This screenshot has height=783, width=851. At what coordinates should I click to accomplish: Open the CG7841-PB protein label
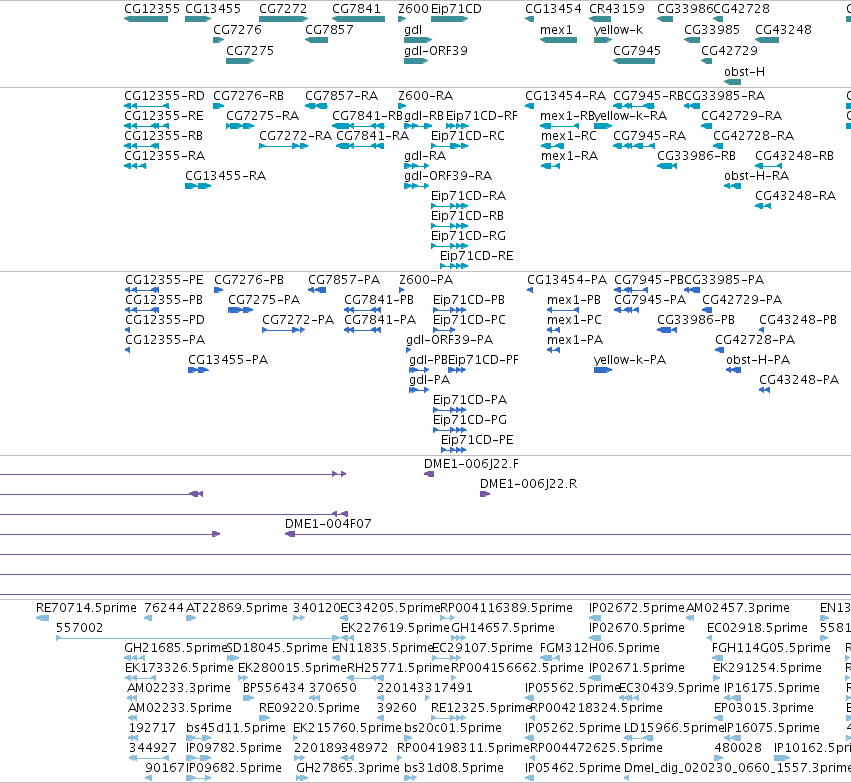pos(379,300)
